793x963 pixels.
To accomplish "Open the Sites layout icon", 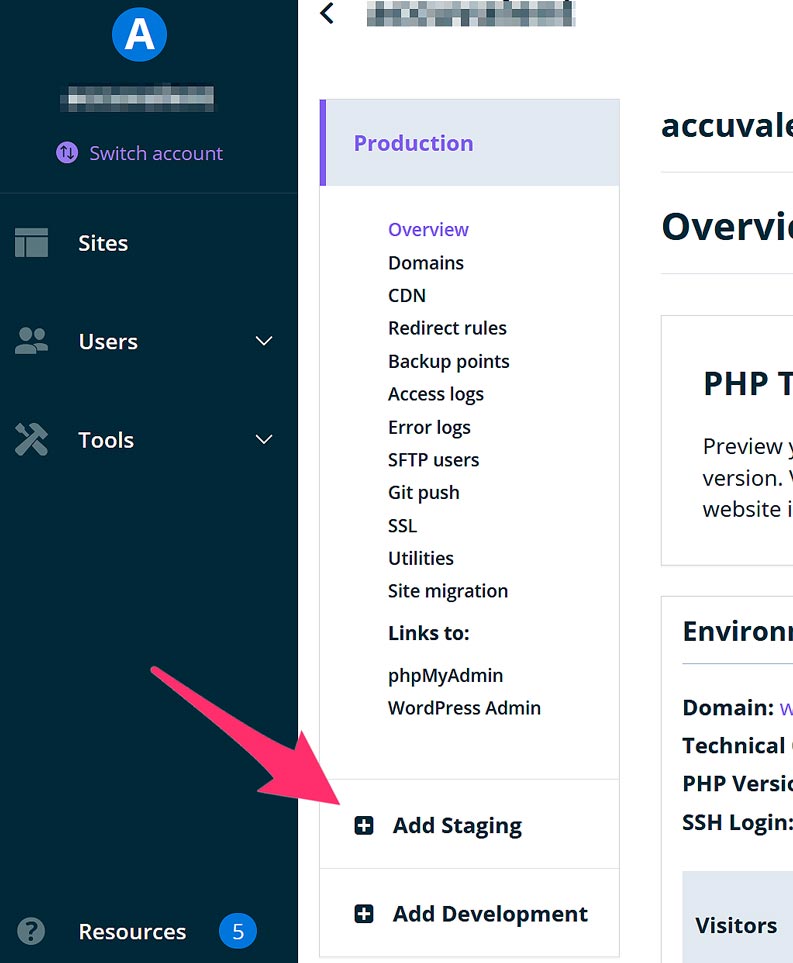I will pyautogui.click(x=31, y=243).
